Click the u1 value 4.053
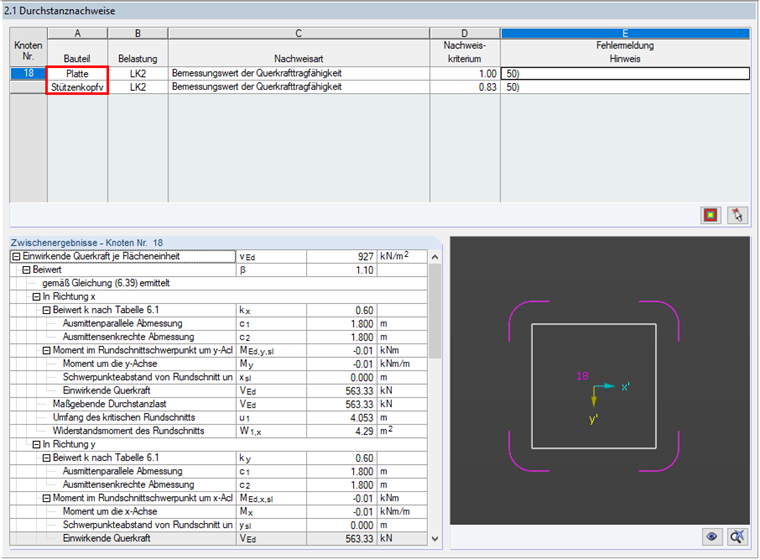Image resolution: width=760 pixels, height=560 pixels. click(342, 418)
